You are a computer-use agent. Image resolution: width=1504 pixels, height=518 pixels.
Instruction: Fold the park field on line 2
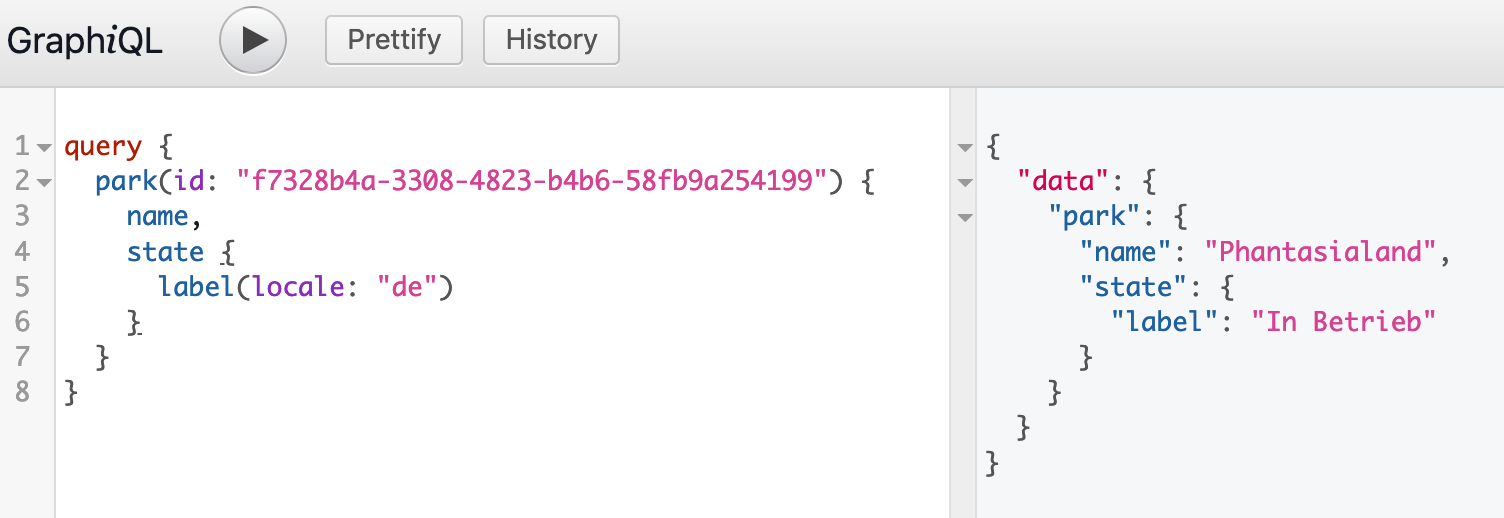coord(43,183)
